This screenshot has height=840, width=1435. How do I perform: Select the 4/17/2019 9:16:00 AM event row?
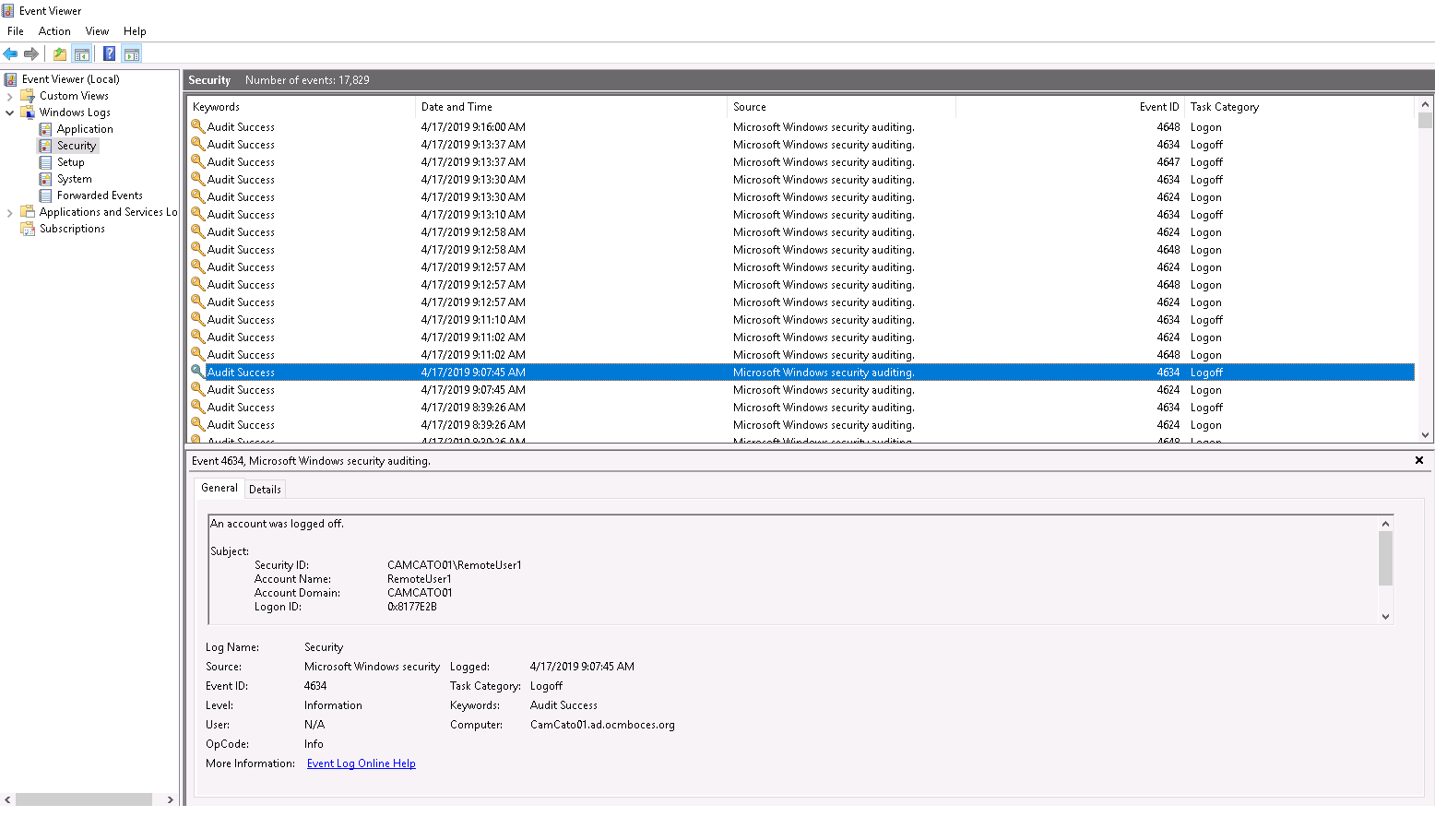801,127
